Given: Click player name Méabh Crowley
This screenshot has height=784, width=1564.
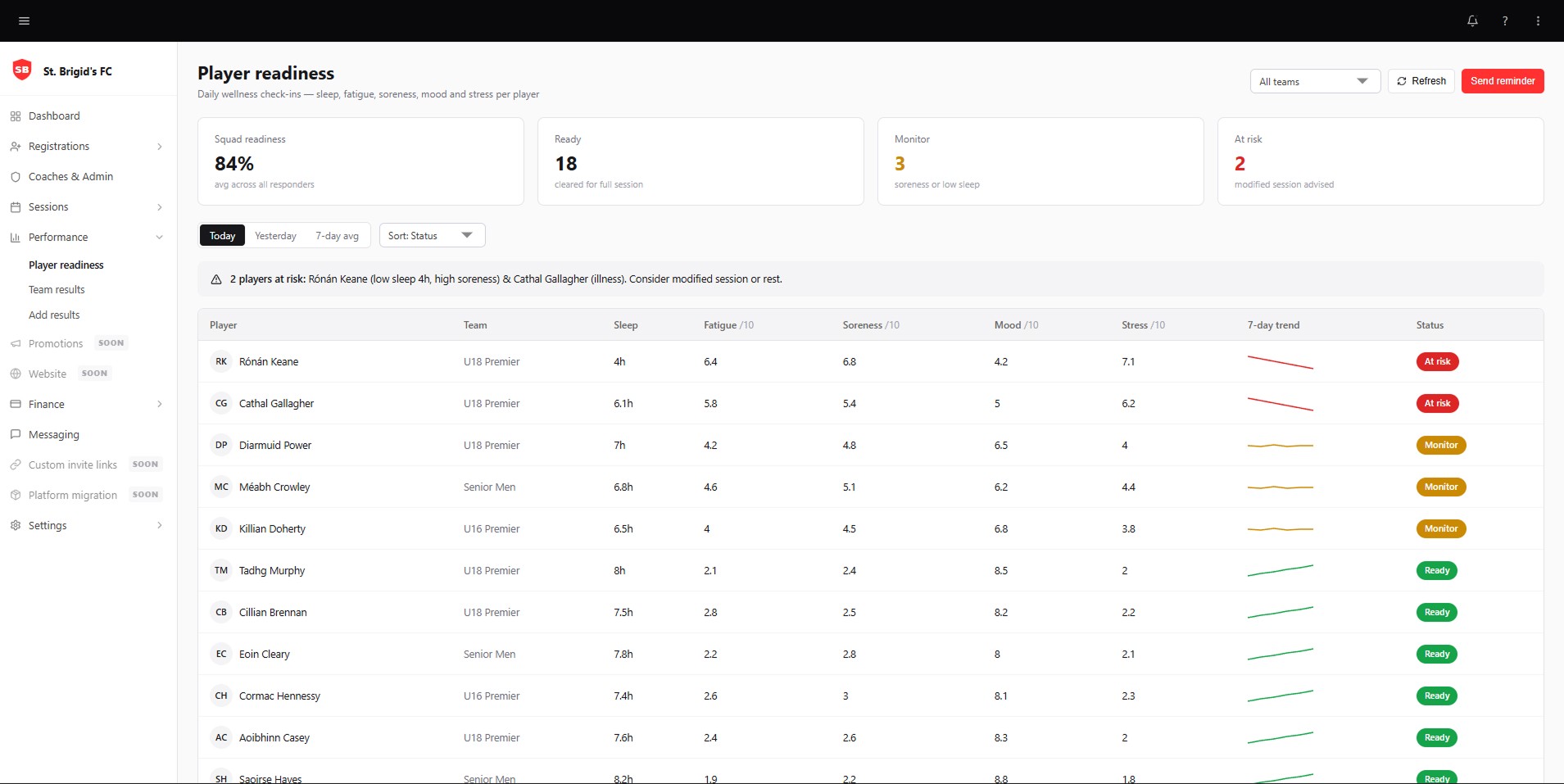Looking at the screenshot, I should 274,487.
